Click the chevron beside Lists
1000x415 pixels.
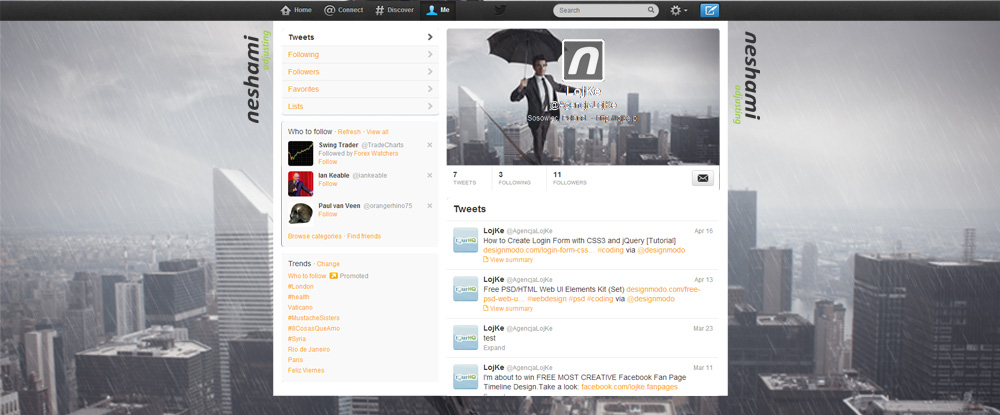430,106
